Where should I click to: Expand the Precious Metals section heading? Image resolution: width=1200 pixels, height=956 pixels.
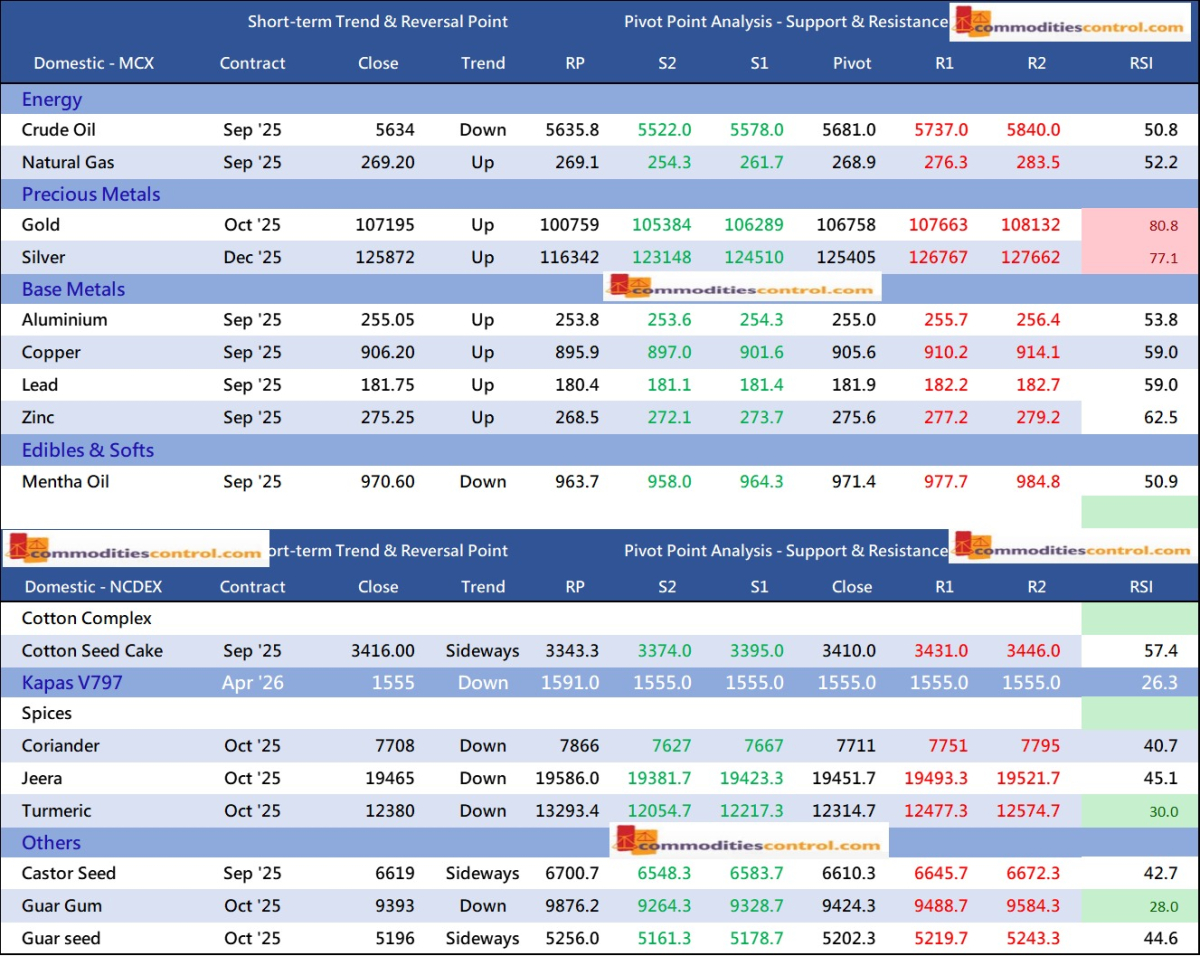(x=91, y=194)
